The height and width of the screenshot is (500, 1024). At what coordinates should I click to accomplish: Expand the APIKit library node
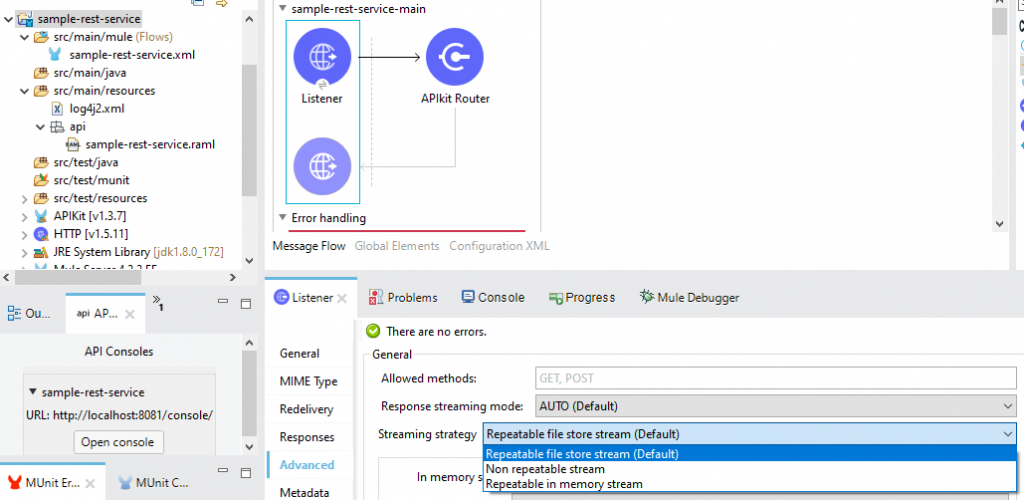click(x=26, y=216)
